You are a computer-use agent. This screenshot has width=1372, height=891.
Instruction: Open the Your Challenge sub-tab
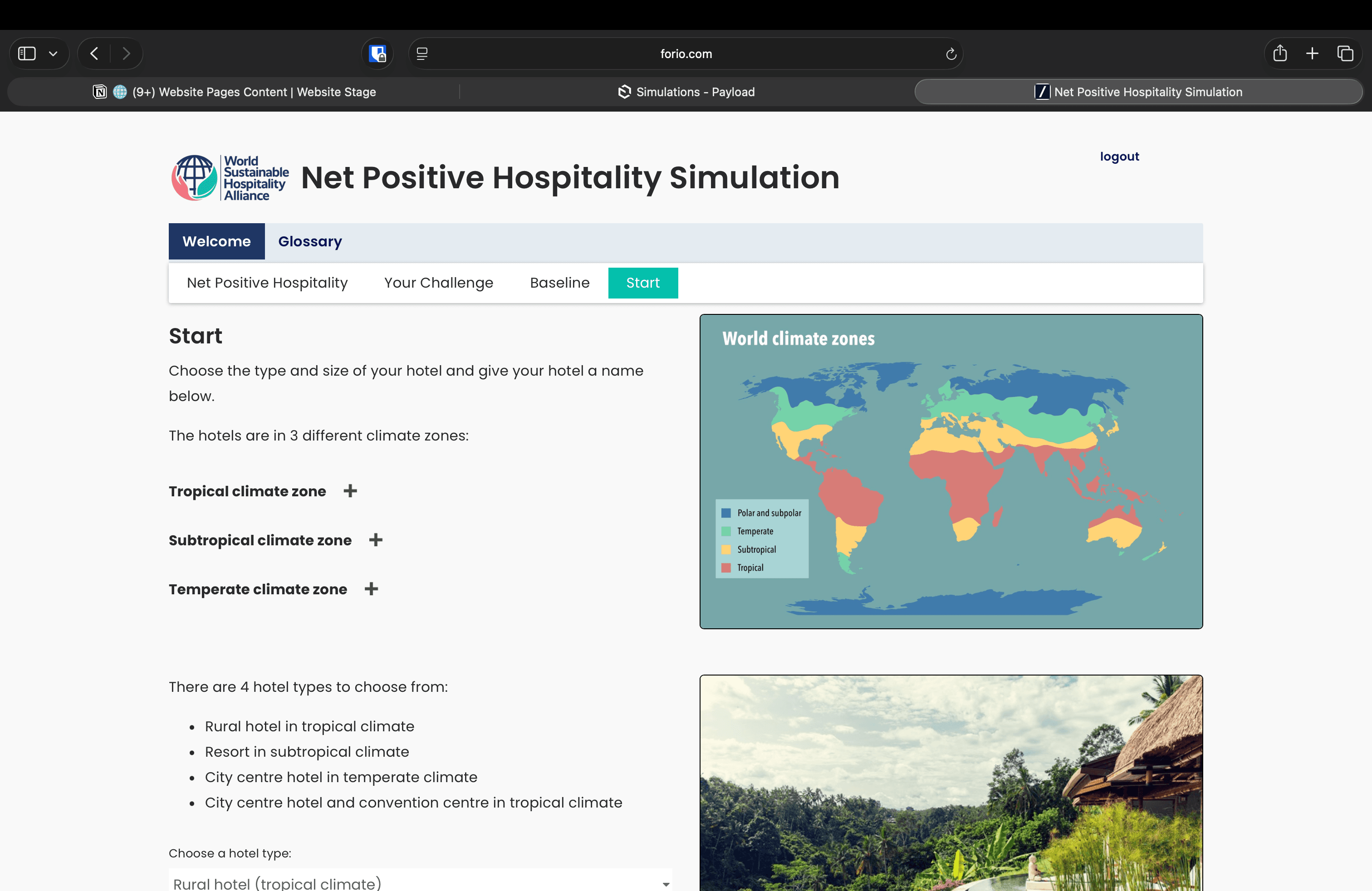point(438,283)
